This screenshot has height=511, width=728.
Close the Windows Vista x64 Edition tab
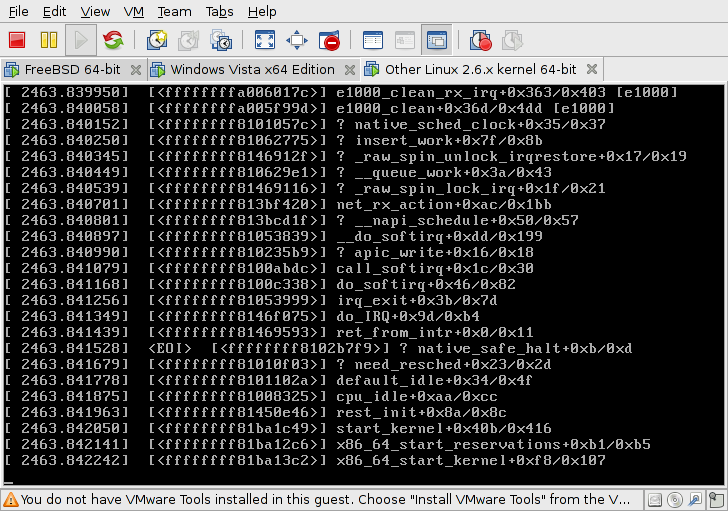pyautogui.click(x=350, y=70)
